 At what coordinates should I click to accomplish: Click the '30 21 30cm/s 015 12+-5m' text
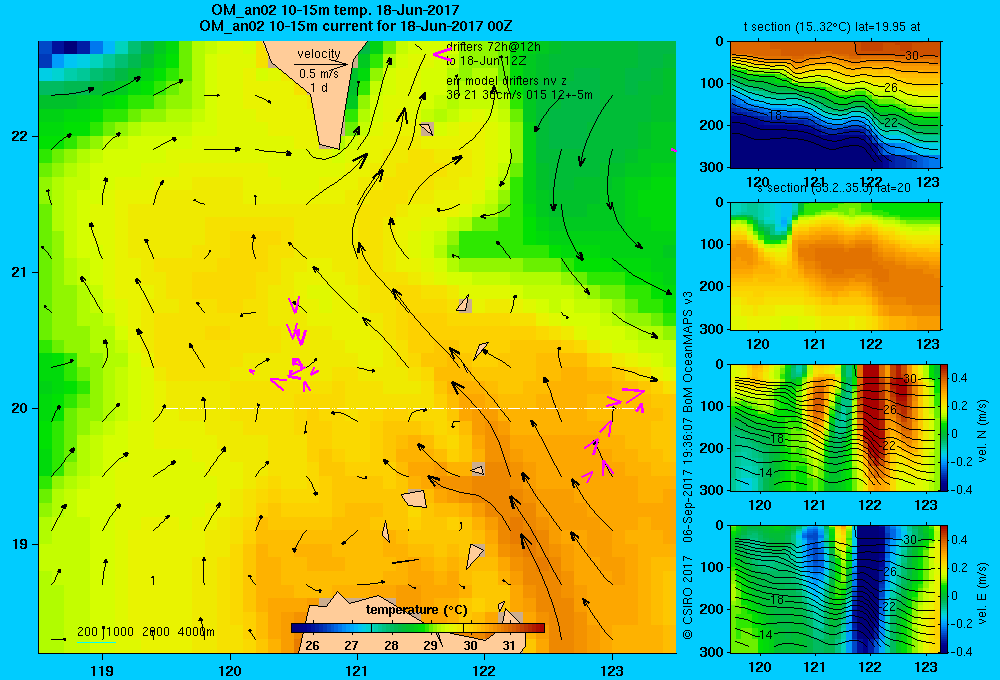tap(519, 95)
